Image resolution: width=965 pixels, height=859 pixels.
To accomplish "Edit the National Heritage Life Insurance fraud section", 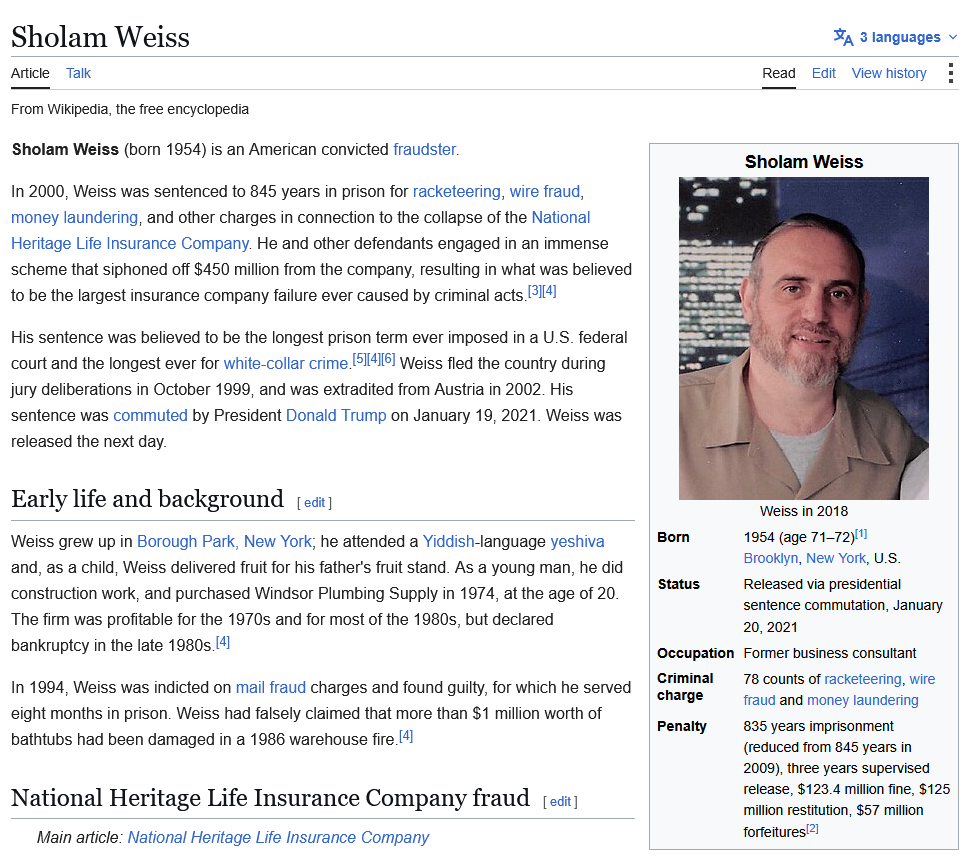I will [x=560, y=802].
